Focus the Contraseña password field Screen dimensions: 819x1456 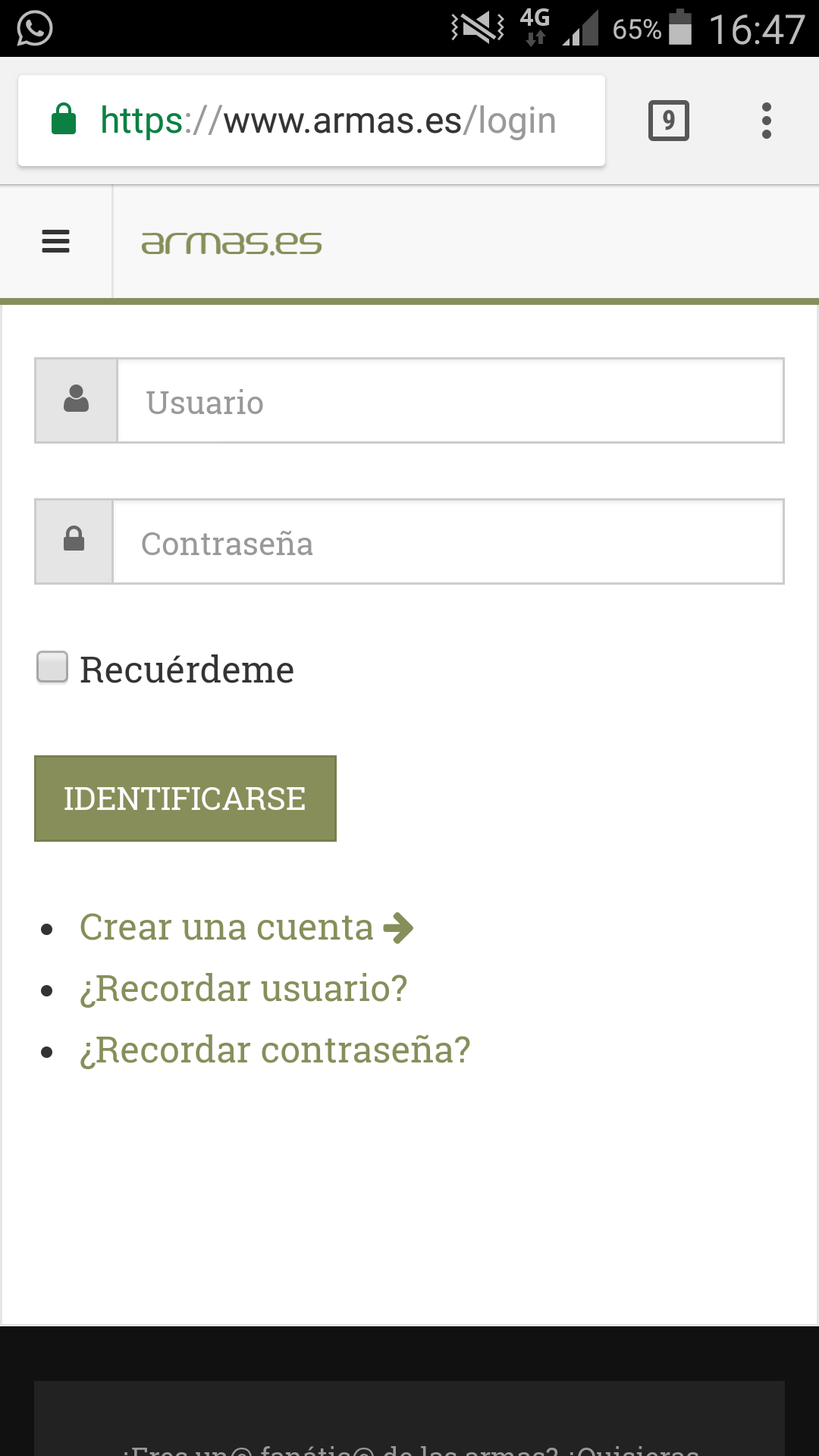(x=447, y=541)
